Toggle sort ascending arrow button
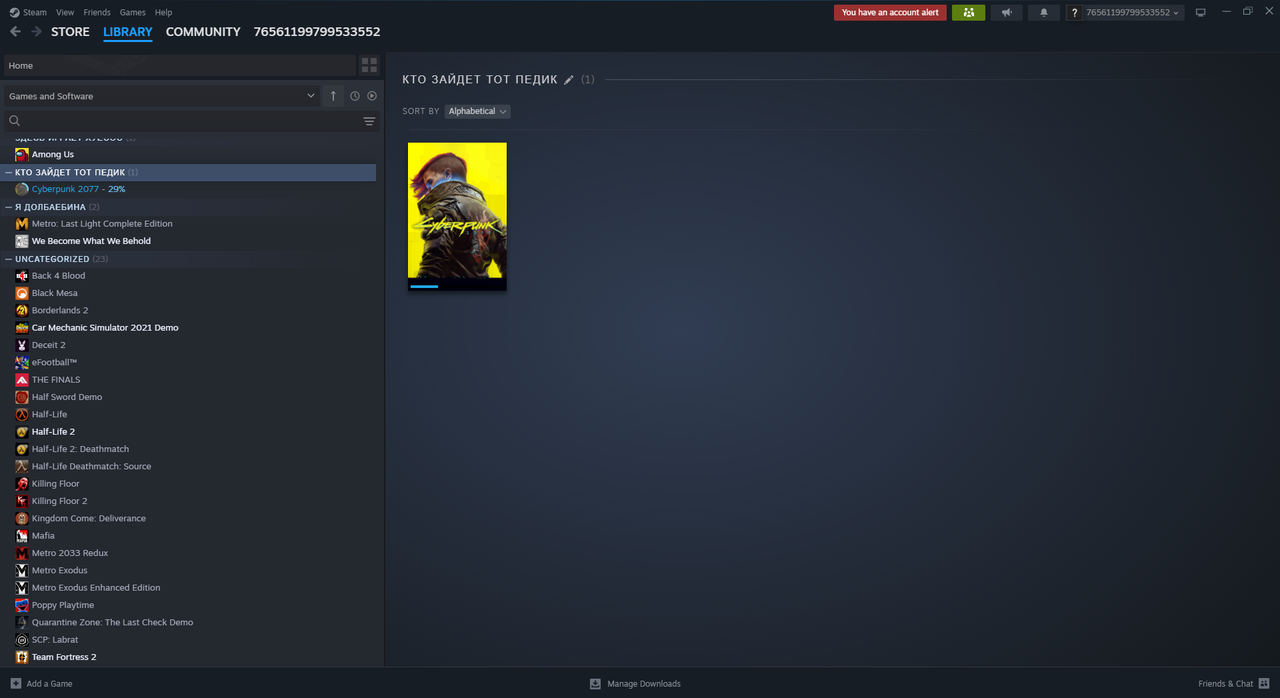Image resolution: width=1280 pixels, height=698 pixels. (333, 96)
